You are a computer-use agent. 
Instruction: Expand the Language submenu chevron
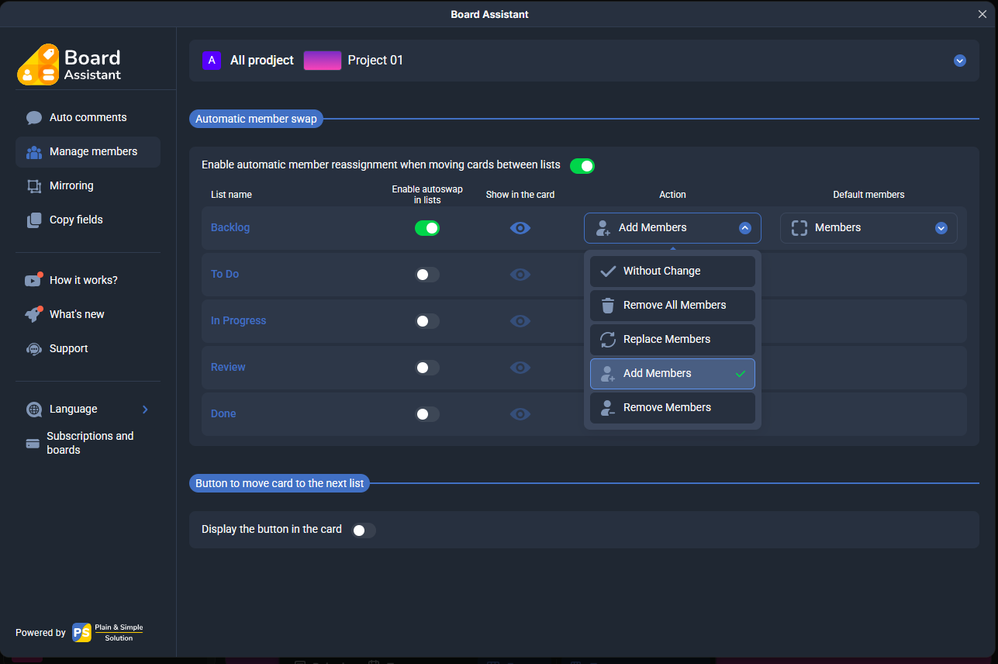tap(145, 409)
